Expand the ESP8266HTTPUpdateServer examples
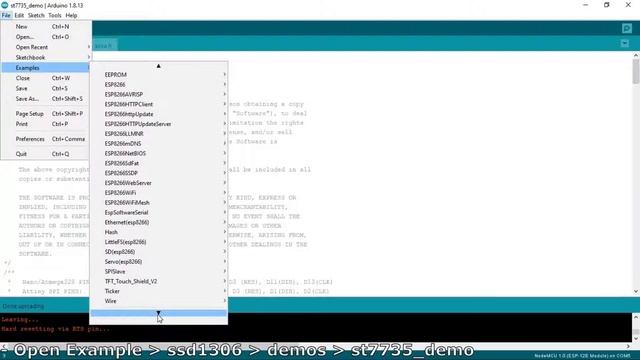 (159, 124)
